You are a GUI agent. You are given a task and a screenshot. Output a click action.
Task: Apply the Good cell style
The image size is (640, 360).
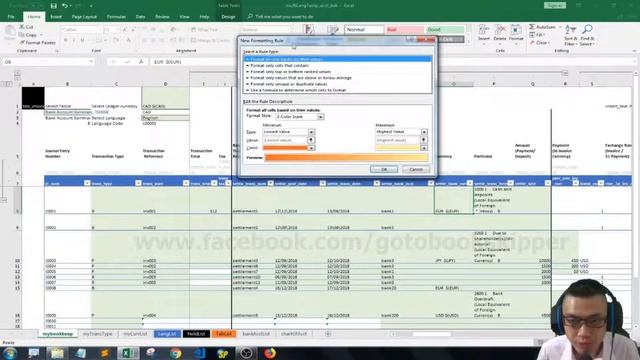point(445,29)
